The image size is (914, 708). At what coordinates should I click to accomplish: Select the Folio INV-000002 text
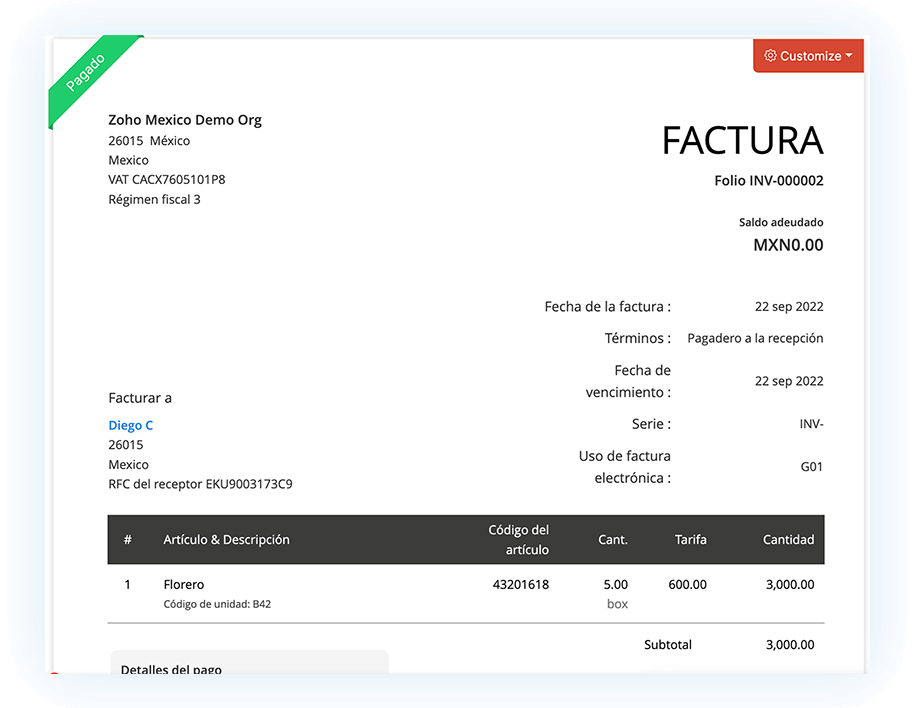(x=768, y=181)
